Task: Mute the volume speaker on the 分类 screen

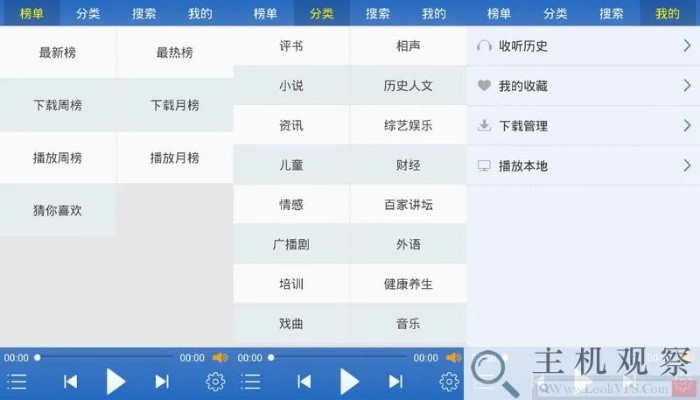Action: 454,358
